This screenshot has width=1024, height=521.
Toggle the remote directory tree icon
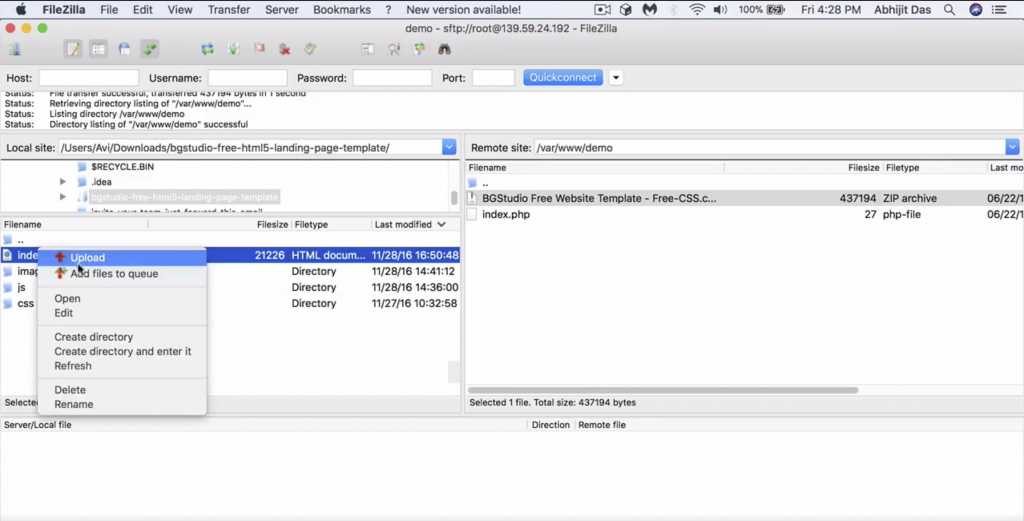pyautogui.click(x=124, y=50)
